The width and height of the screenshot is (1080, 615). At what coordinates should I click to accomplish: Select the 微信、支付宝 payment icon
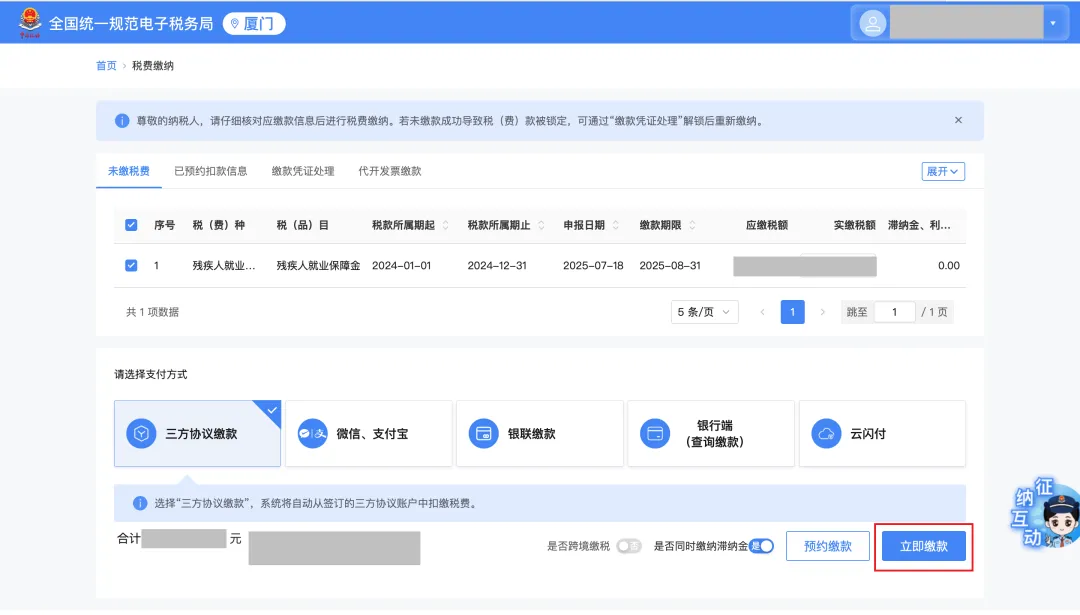[x=313, y=434]
